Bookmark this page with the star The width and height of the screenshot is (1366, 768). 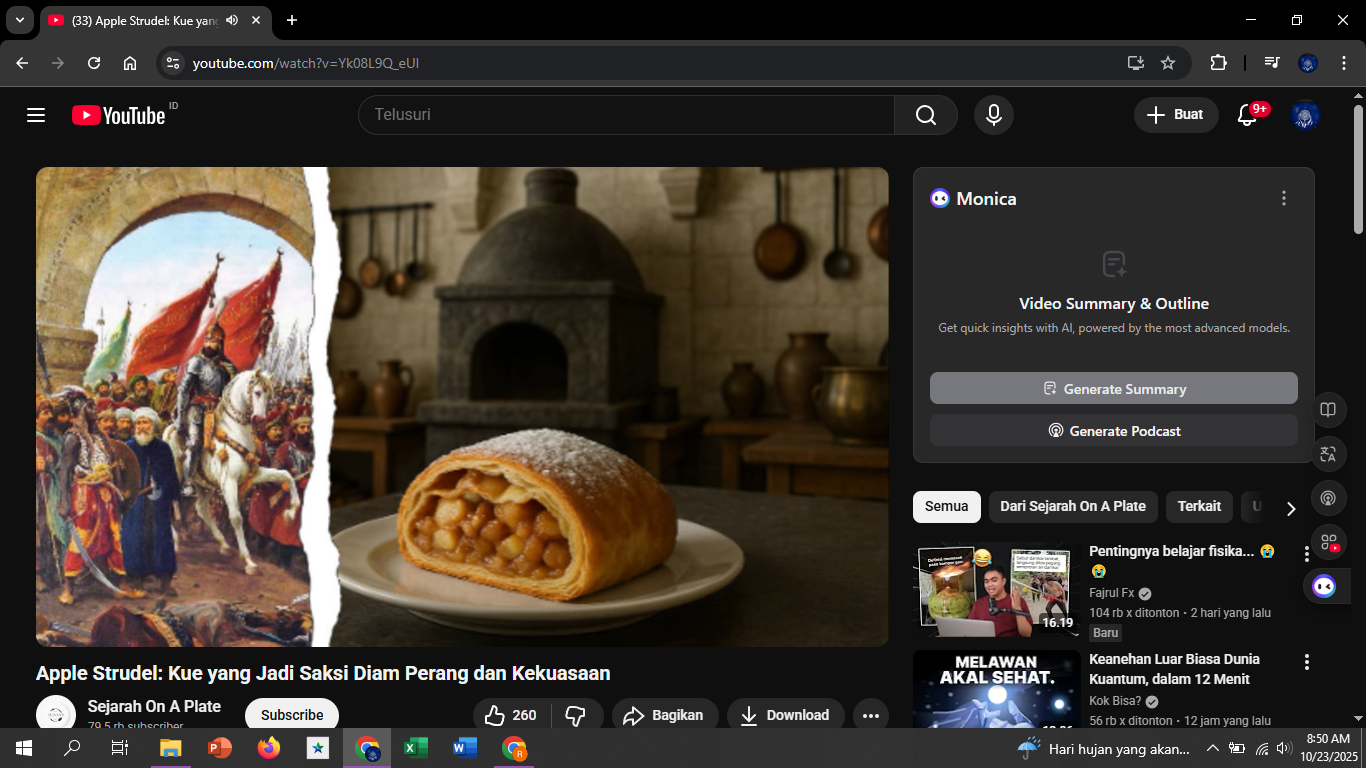(x=1167, y=63)
